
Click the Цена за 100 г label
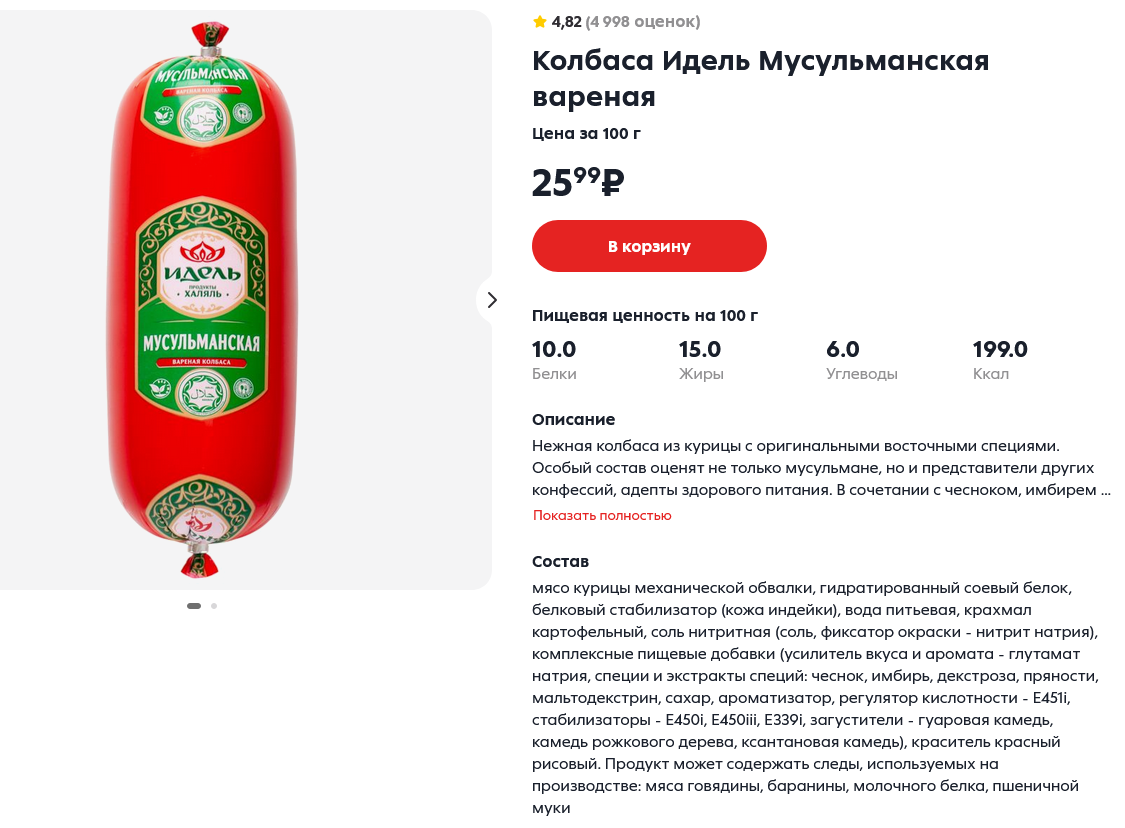click(x=586, y=134)
